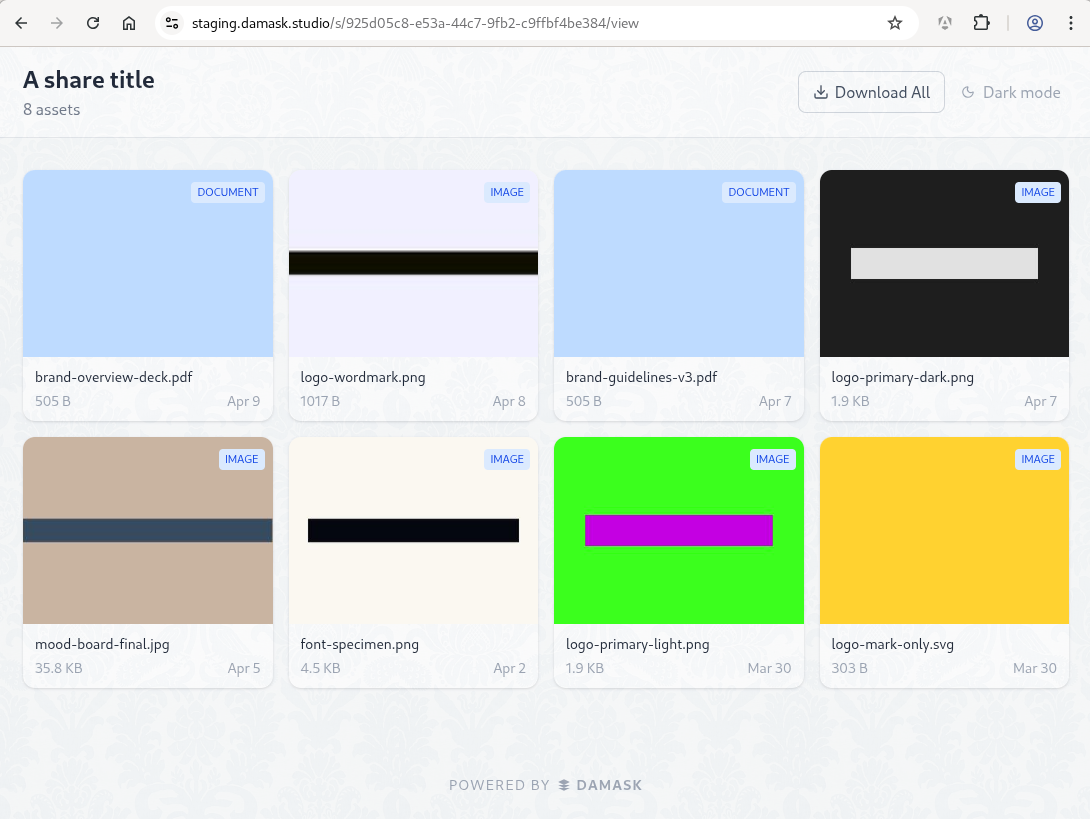Click the 35.8 KB file size
The image size is (1090, 819).
58,668
